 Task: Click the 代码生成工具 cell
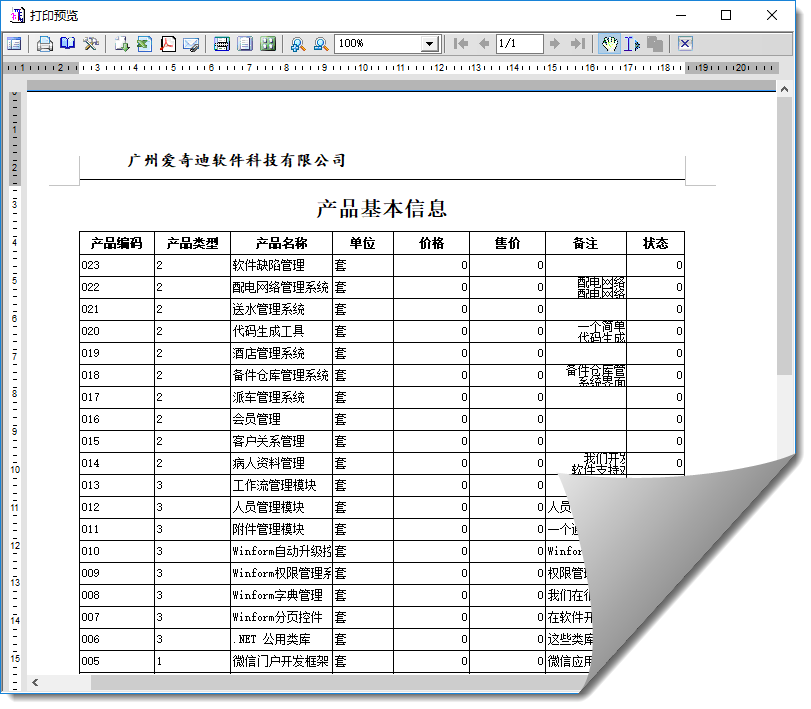point(281,331)
